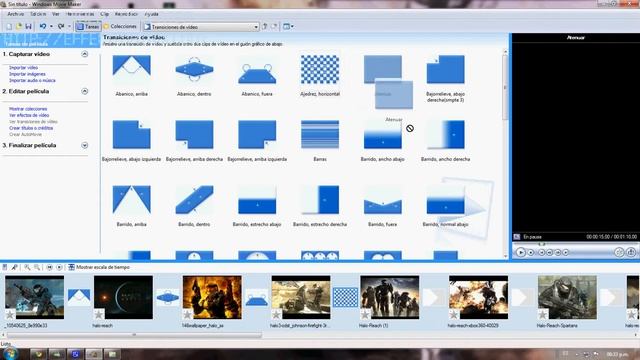Open the Transiciones de vídeo combo box
Viewport: 640px width, 360px height.
(201, 27)
